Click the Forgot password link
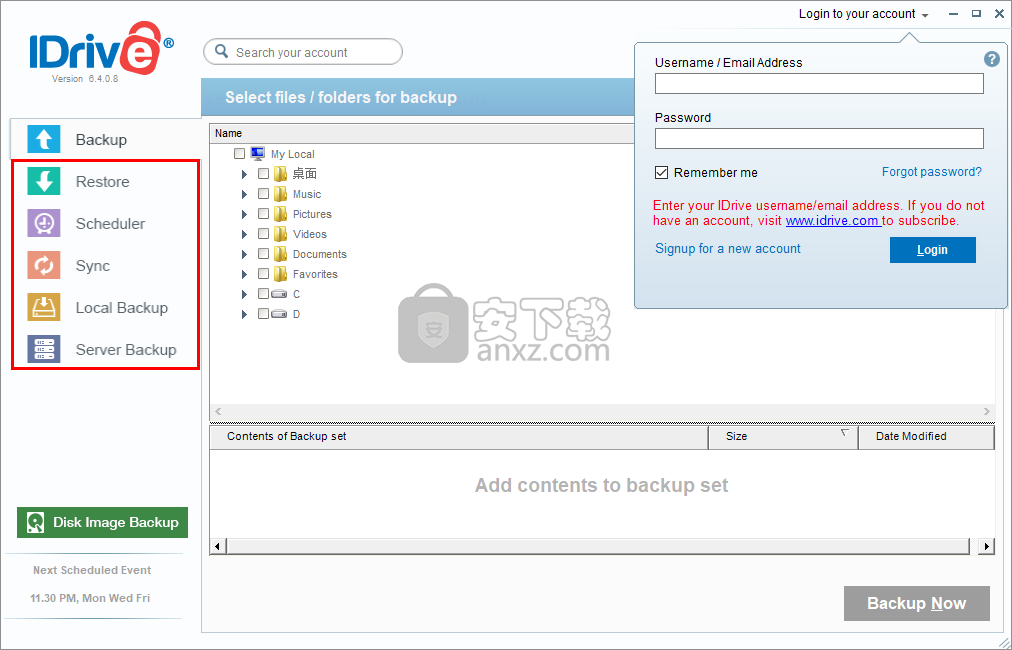The height and width of the screenshot is (650, 1012). 931,172
